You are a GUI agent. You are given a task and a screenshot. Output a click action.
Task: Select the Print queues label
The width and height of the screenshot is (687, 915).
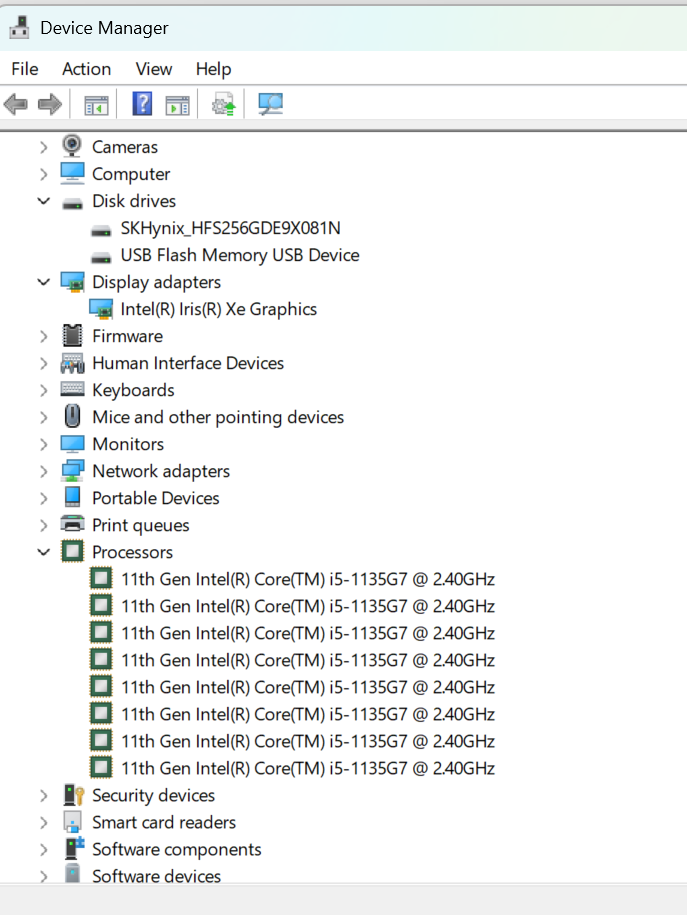click(x=141, y=526)
